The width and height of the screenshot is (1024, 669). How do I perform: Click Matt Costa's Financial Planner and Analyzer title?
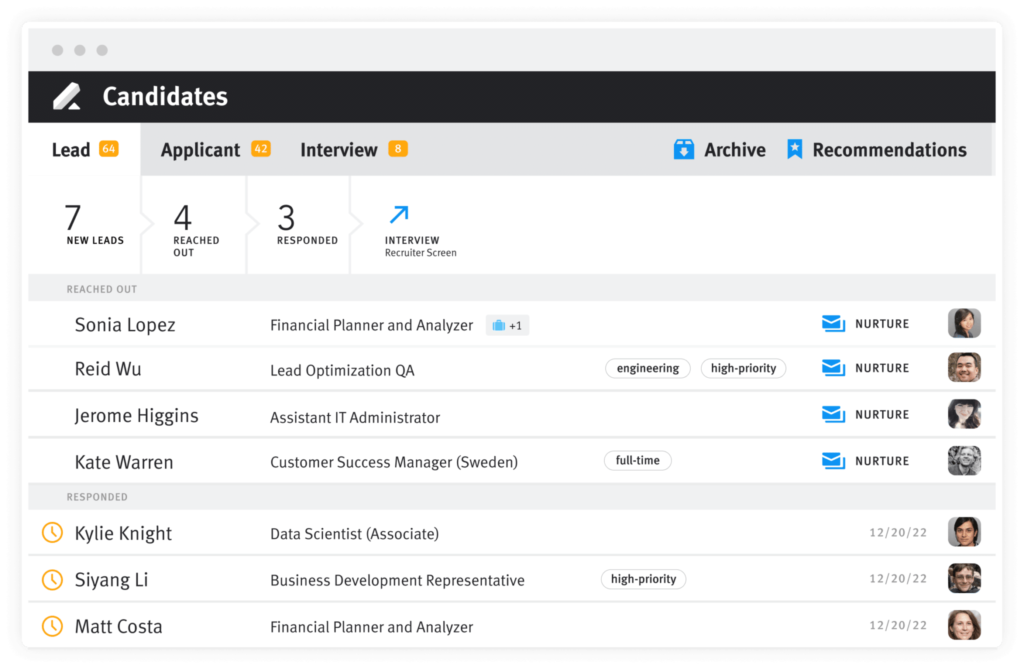[x=372, y=627]
